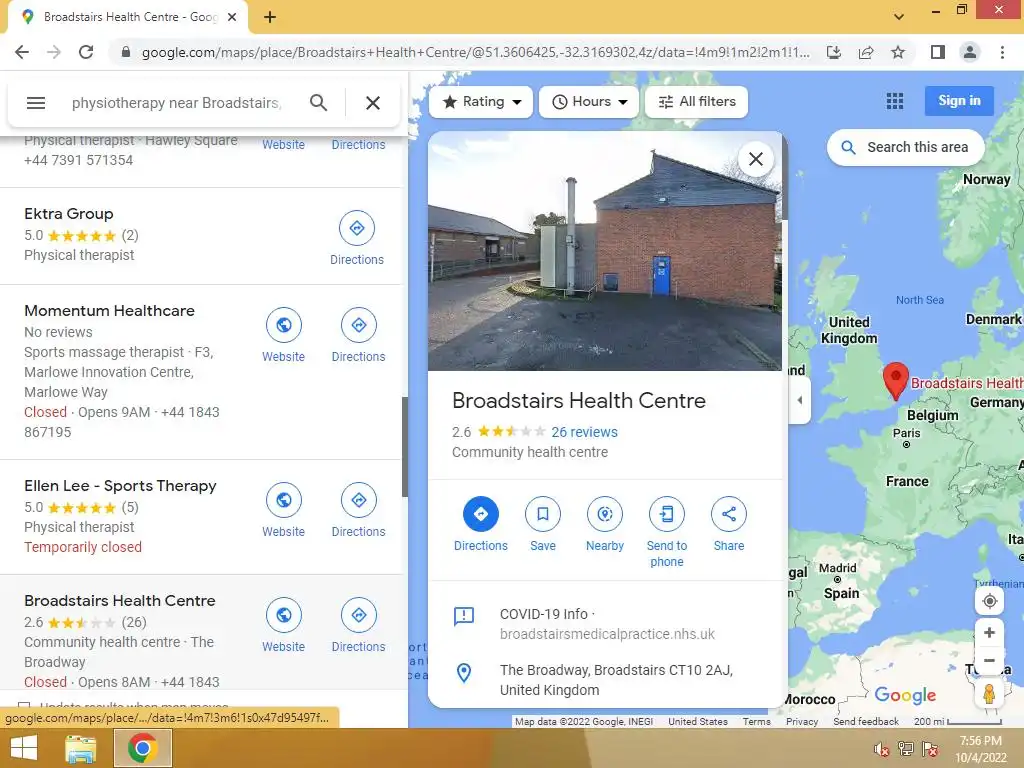Open the Rating filter dropdown
The image size is (1024, 768).
481,102
